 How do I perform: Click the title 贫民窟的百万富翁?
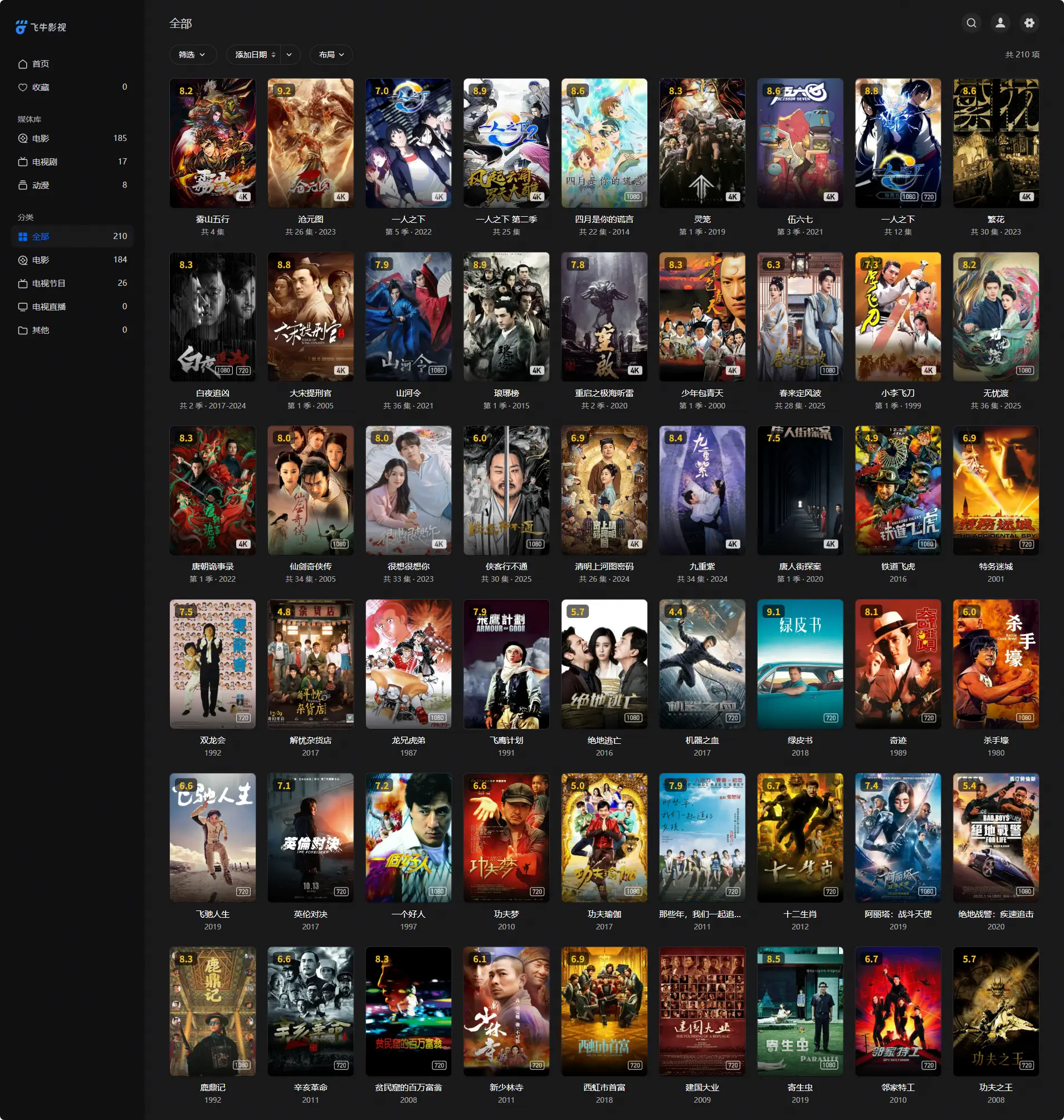point(408,1088)
